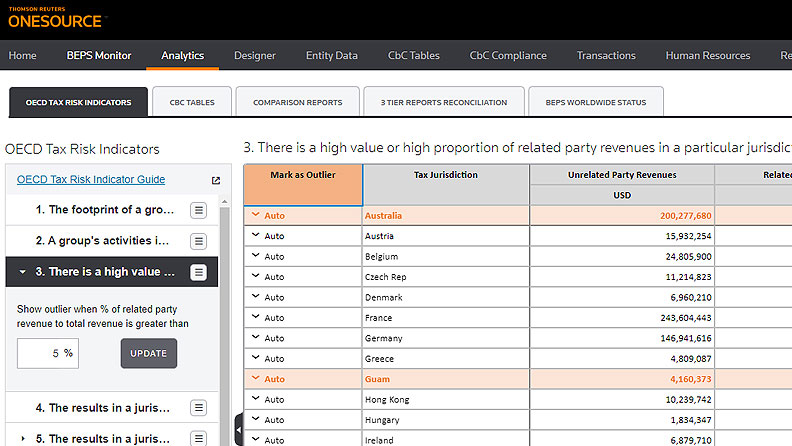792x446 pixels.
Task: Collapse the left panel with splitter arrow
Action: click(238, 430)
